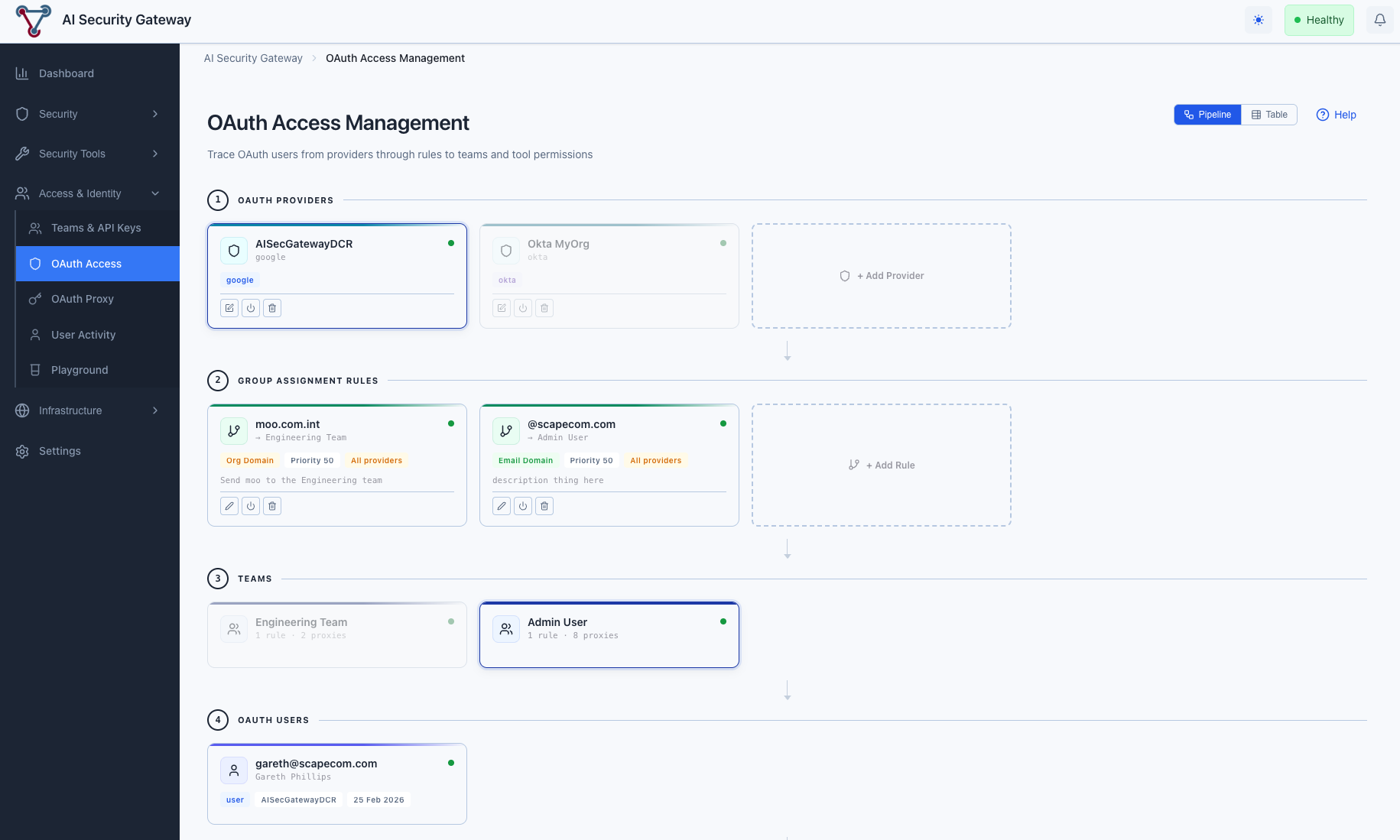Disable the moo.com.int rule with power icon
1400x840 pixels.
pos(250,505)
